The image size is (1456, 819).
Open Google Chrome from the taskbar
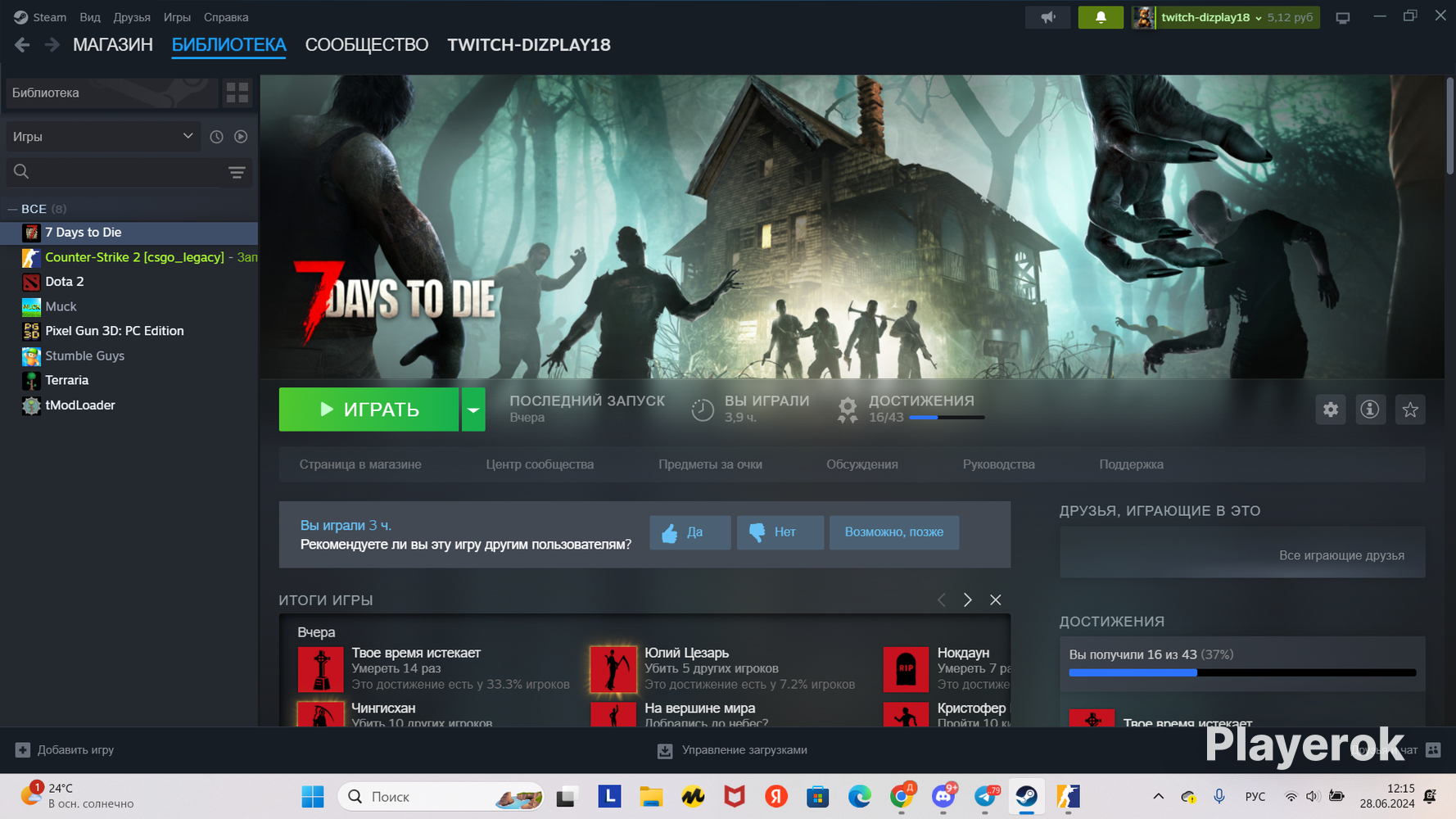click(x=902, y=797)
